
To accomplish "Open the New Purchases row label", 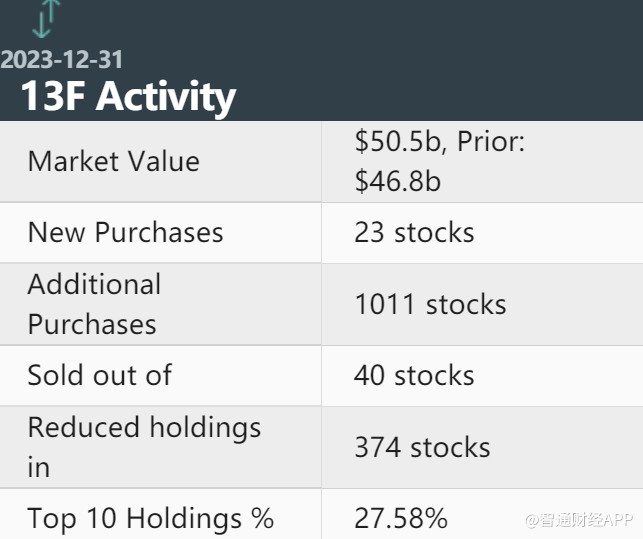I will click(x=125, y=232).
